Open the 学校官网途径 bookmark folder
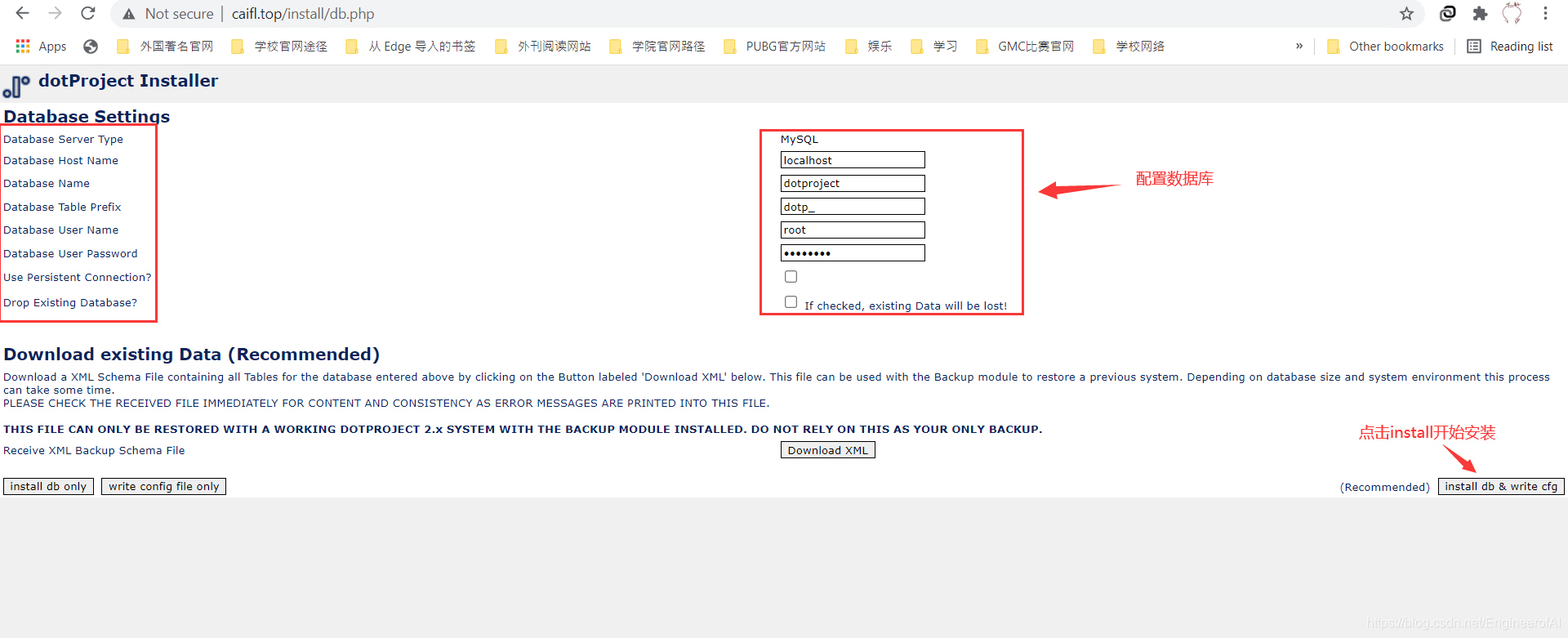The height and width of the screenshot is (638, 1568). coord(279,47)
